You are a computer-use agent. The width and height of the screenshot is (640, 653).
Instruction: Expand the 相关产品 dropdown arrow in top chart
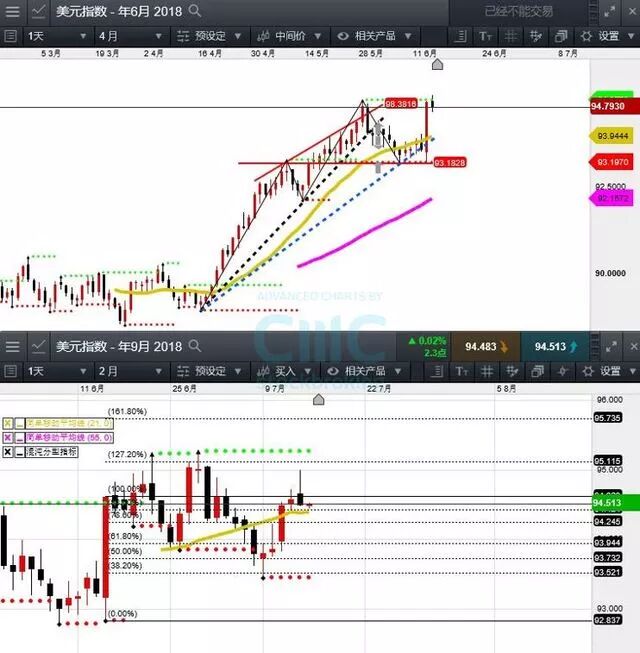pyautogui.click(x=408, y=36)
